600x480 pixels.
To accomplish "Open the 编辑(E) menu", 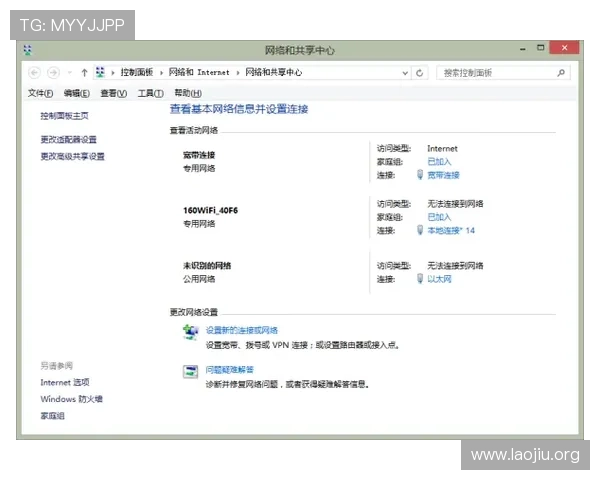I will coord(77,93).
